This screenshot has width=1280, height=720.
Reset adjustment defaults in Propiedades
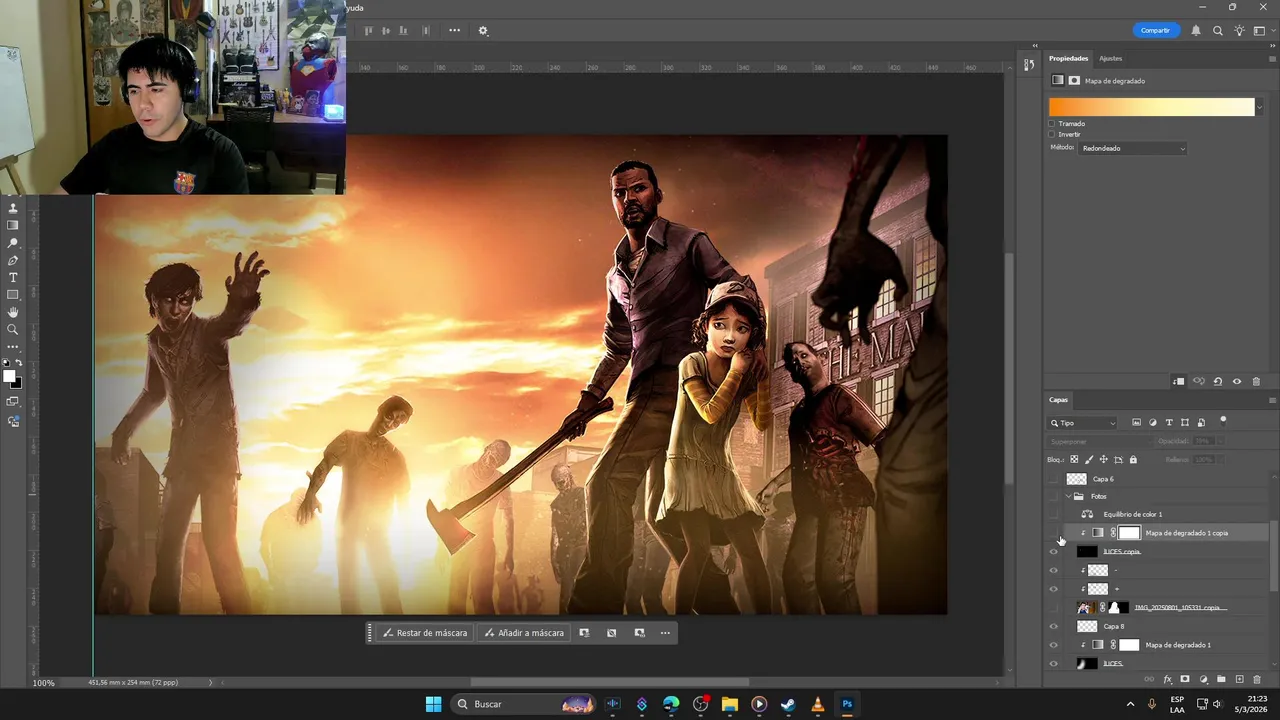pos(1218,382)
